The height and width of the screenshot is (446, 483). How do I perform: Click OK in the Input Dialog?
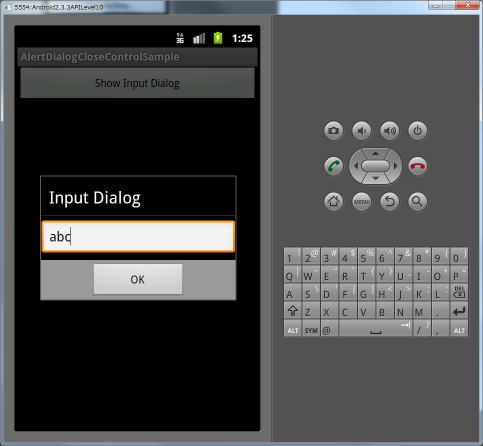[138, 279]
